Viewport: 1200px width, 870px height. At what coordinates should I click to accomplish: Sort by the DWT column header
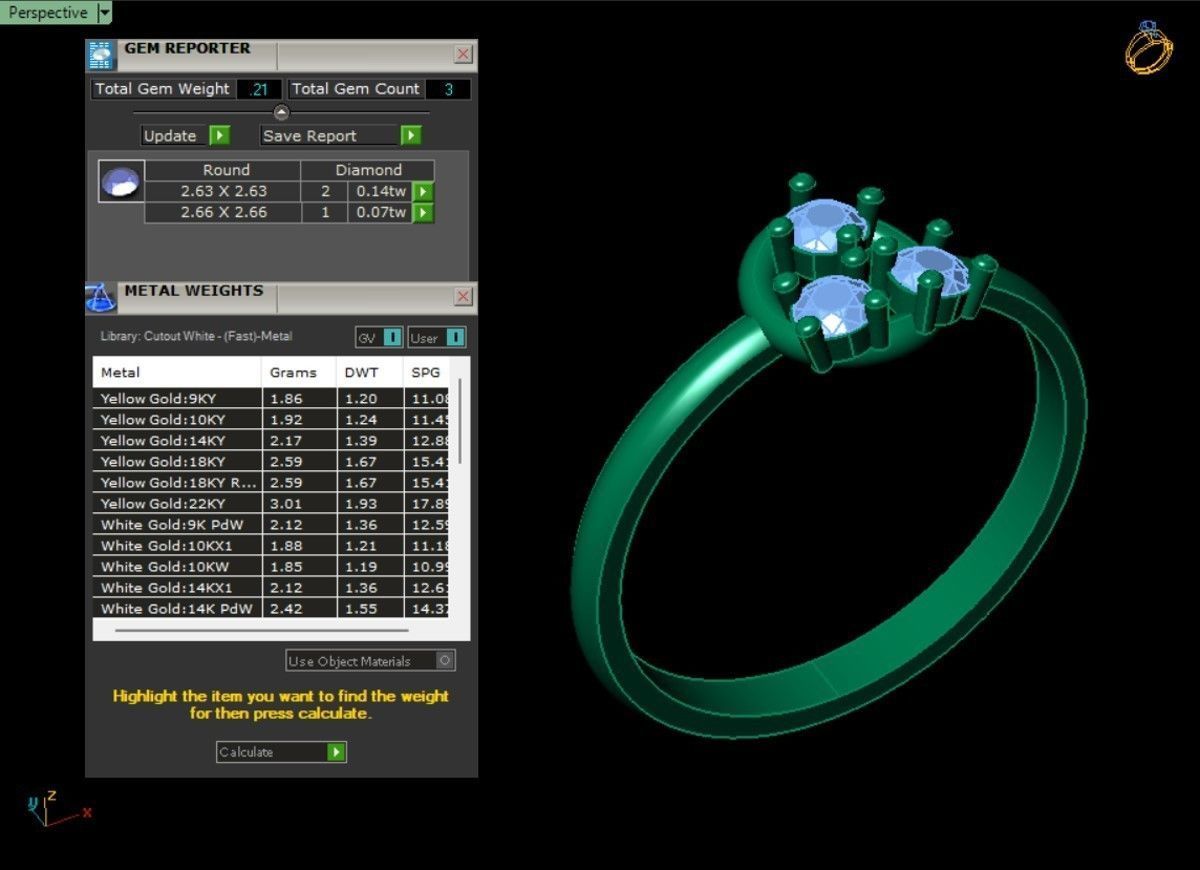point(370,372)
